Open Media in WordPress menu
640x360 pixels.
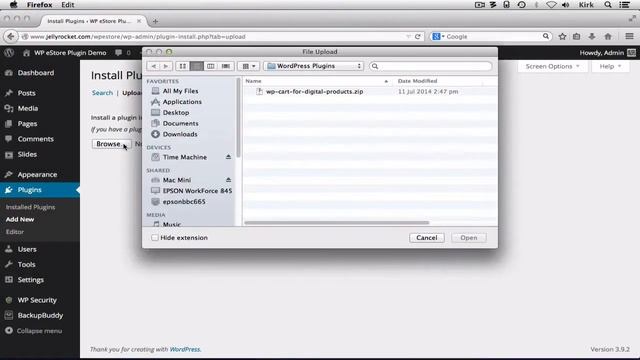pyautogui.click(x=28, y=109)
